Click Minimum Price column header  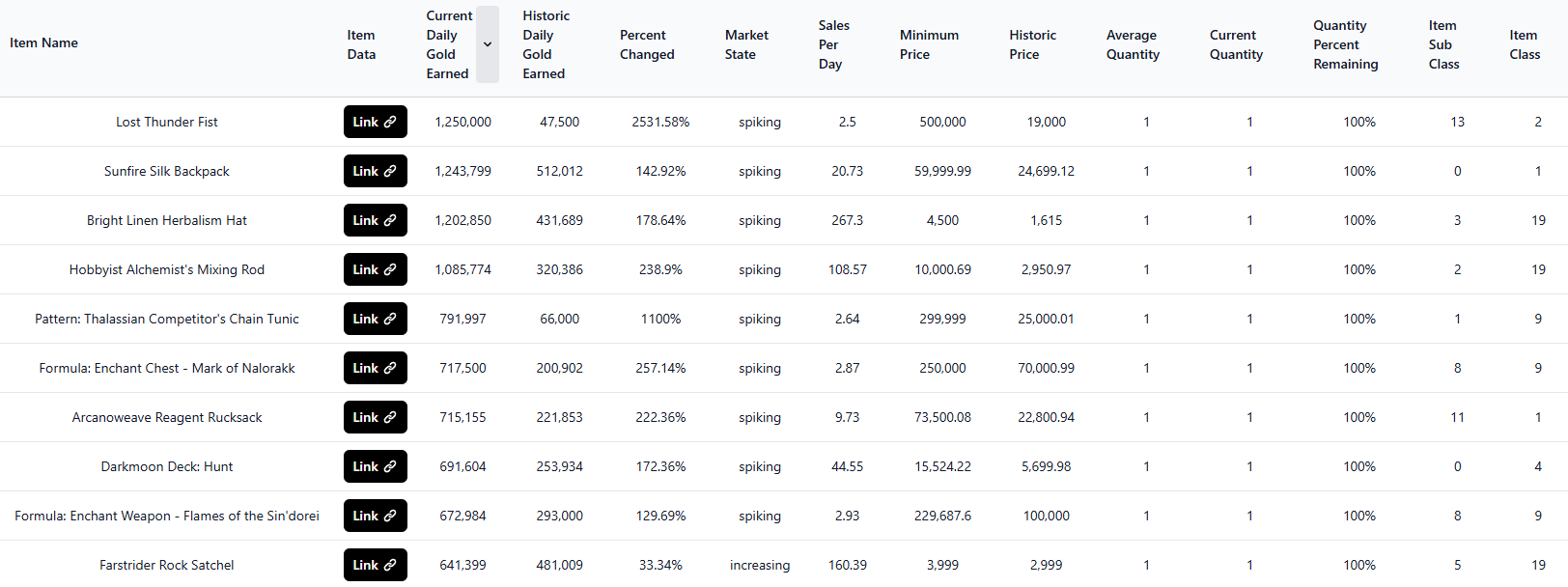point(928,44)
